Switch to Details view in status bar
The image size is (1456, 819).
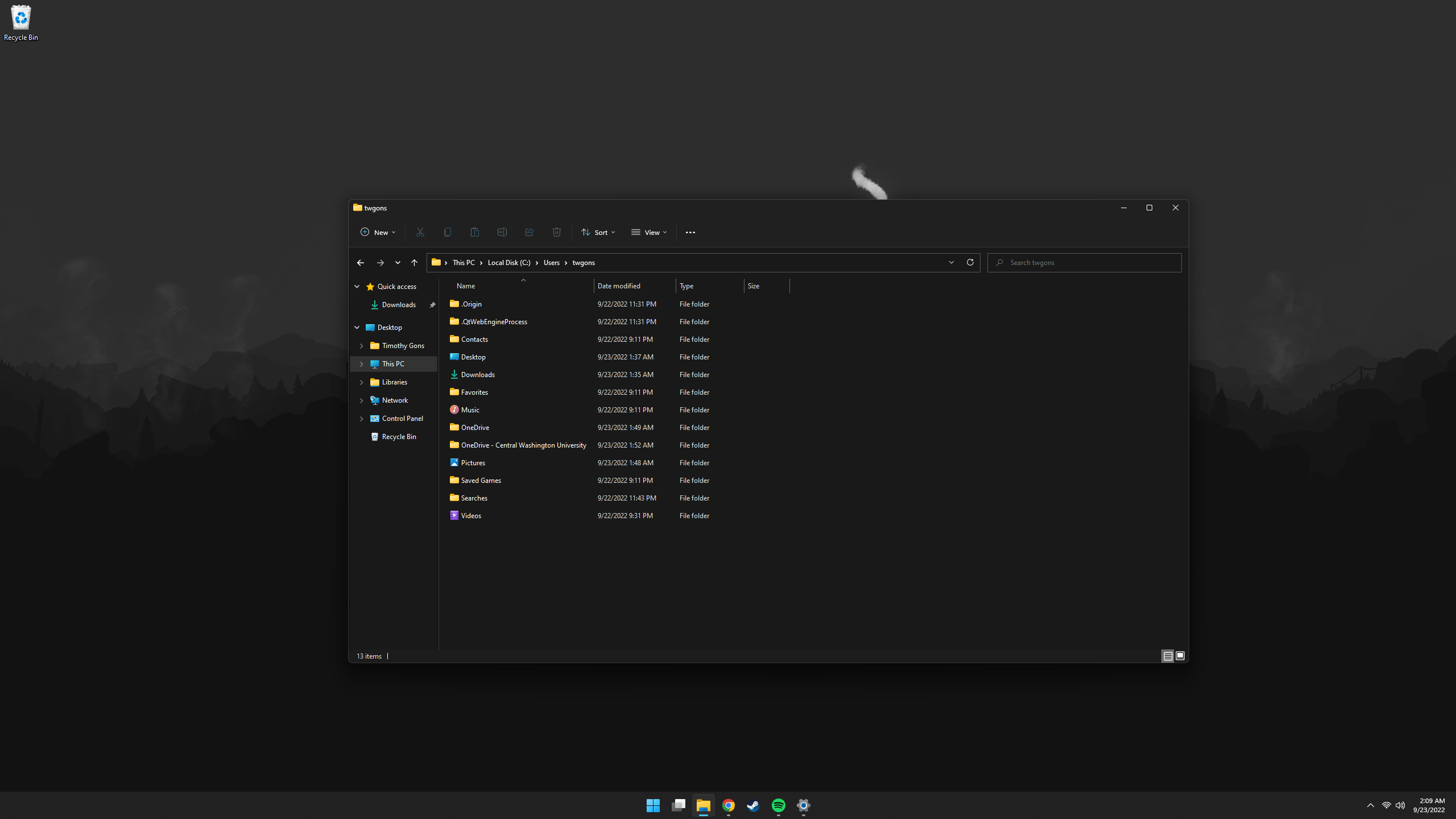click(x=1168, y=656)
